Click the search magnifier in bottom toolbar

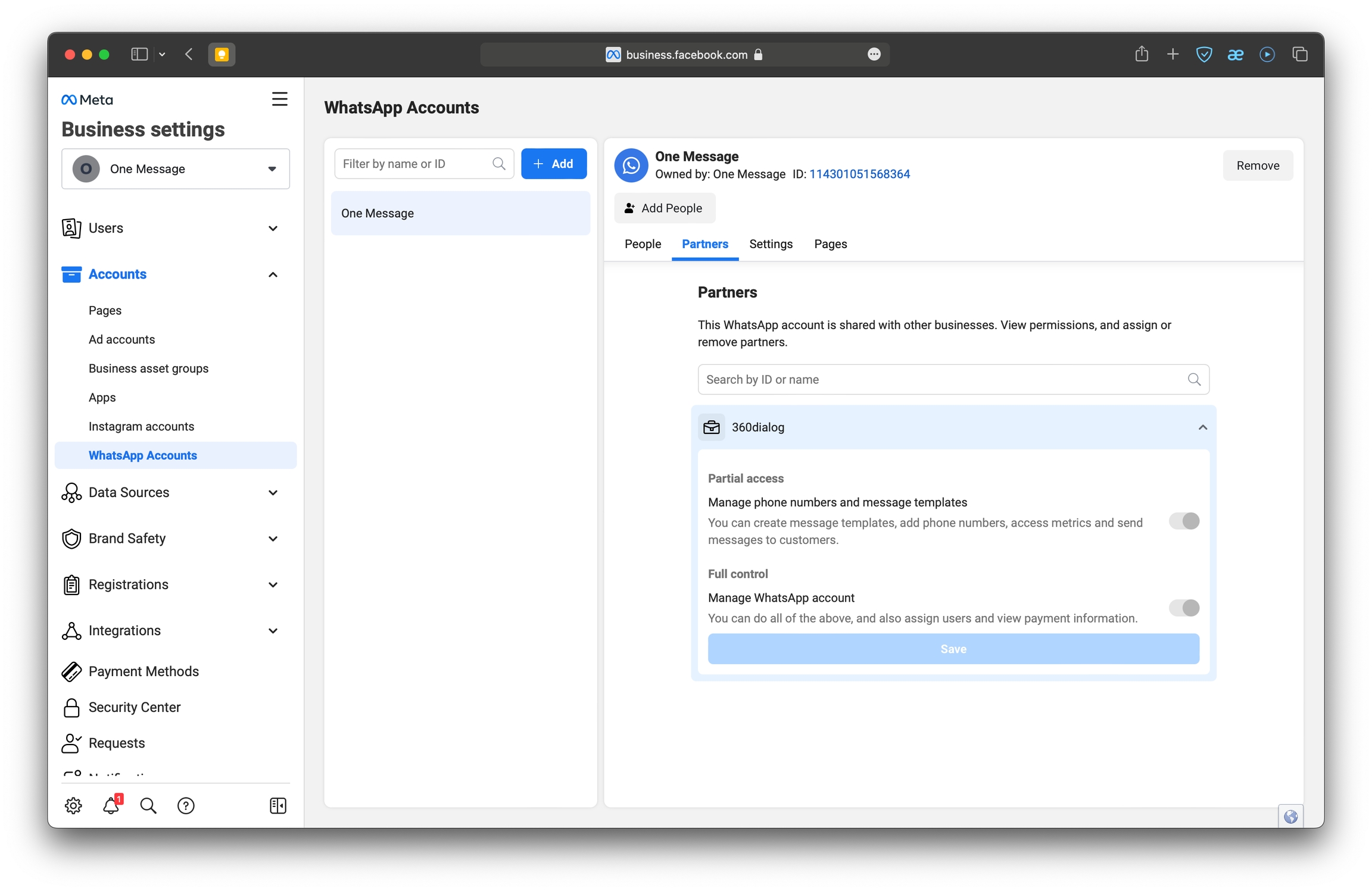pyautogui.click(x=148, y=805)
